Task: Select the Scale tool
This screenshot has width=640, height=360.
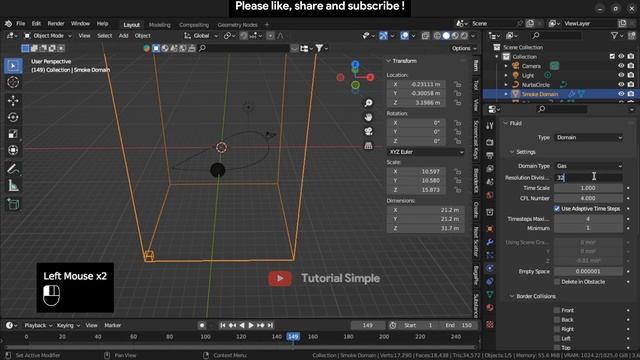Action: pyautogui.click(x=13, y=134)
